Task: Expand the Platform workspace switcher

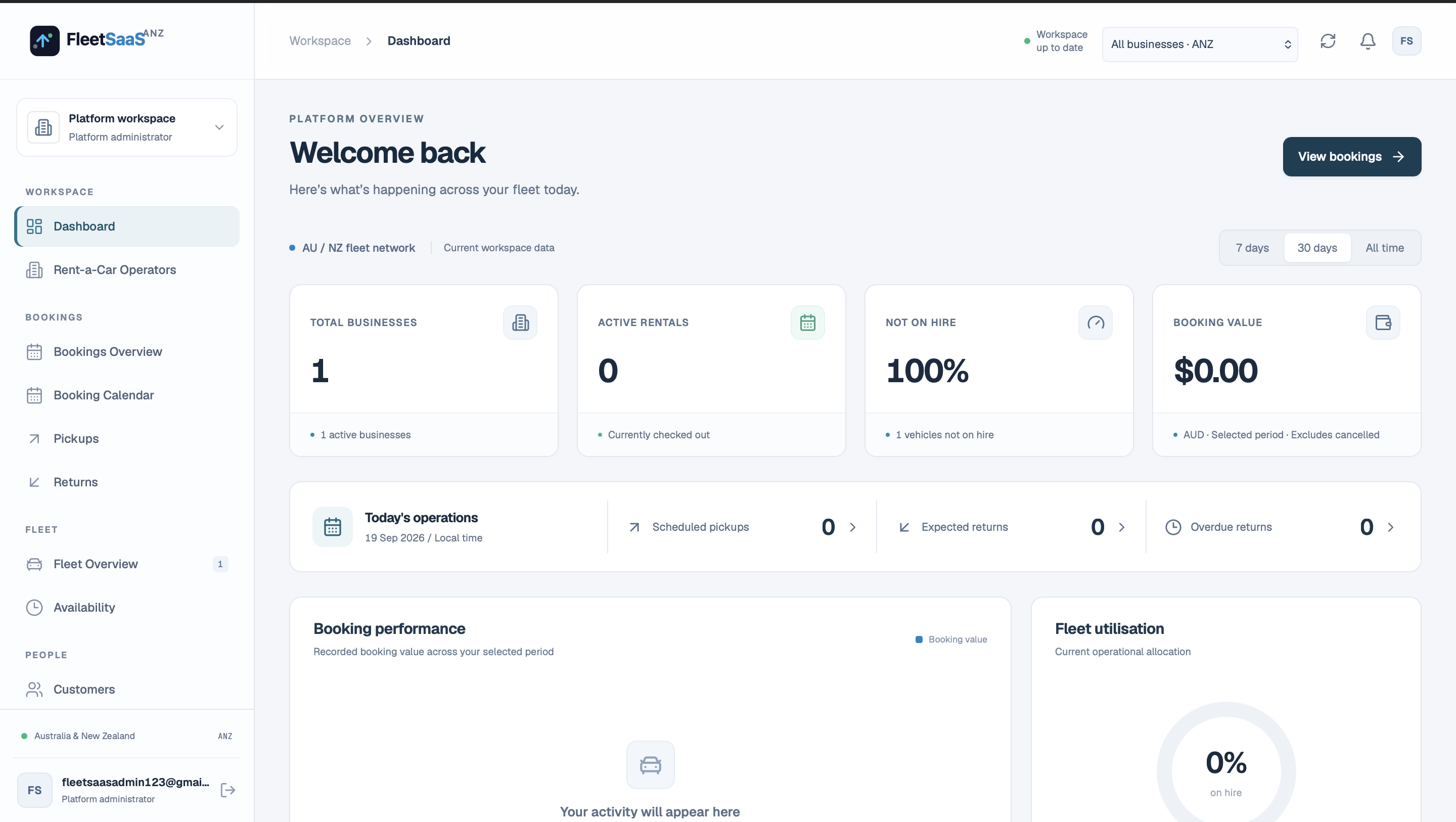Action: pos(126,127)
